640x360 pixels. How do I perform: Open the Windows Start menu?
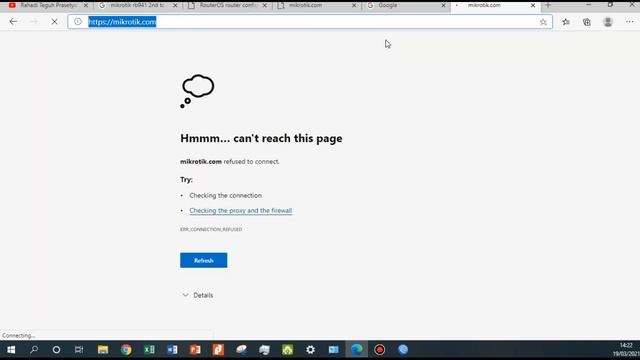click(x=11, y=350)
